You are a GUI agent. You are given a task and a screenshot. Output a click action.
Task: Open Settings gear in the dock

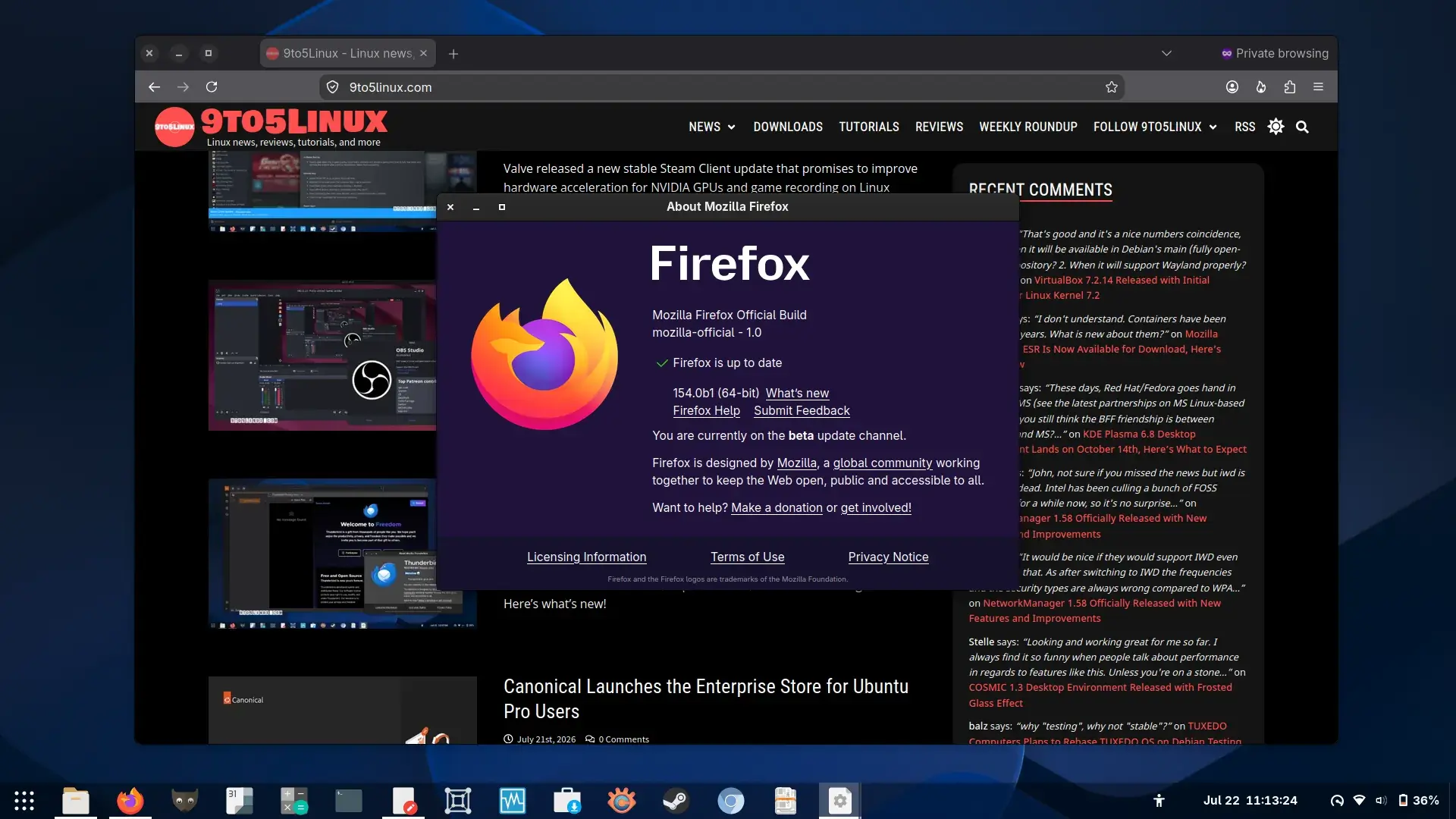point(839,801)
